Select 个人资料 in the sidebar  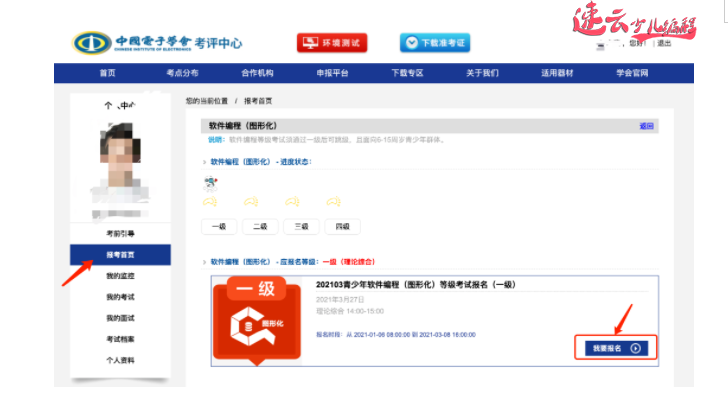coord(120,360)
